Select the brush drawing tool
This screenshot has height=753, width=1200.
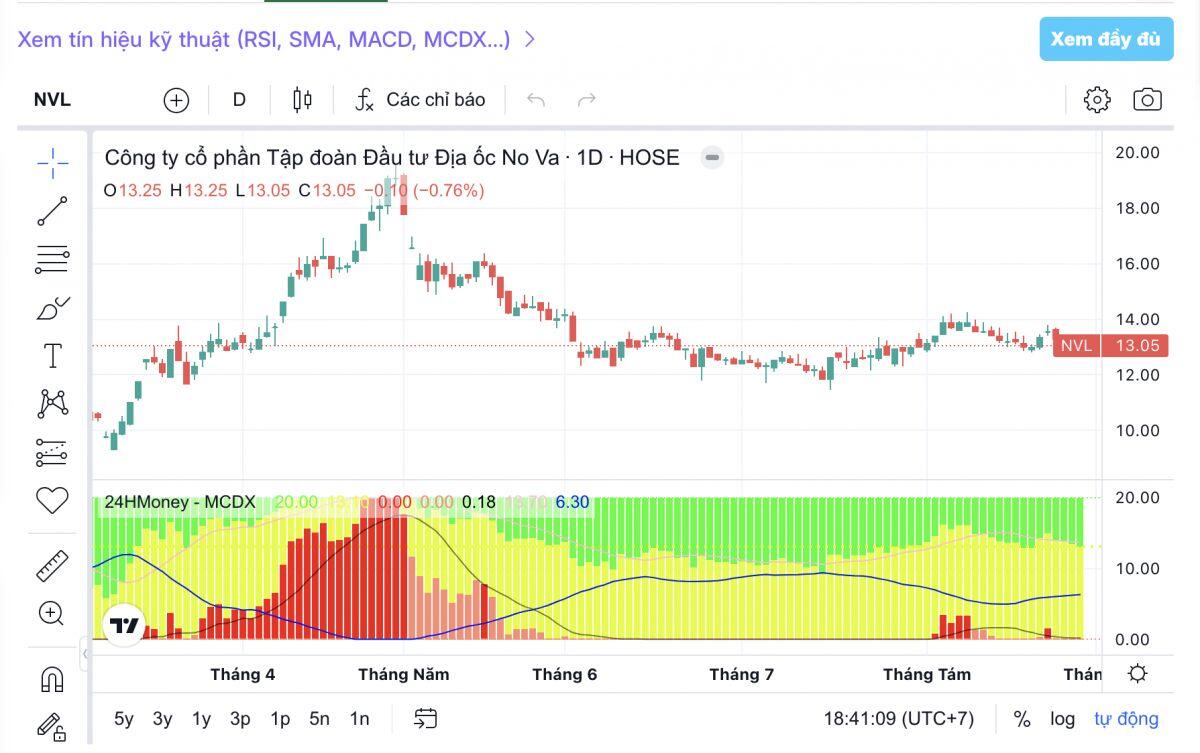tap(52, 308)
